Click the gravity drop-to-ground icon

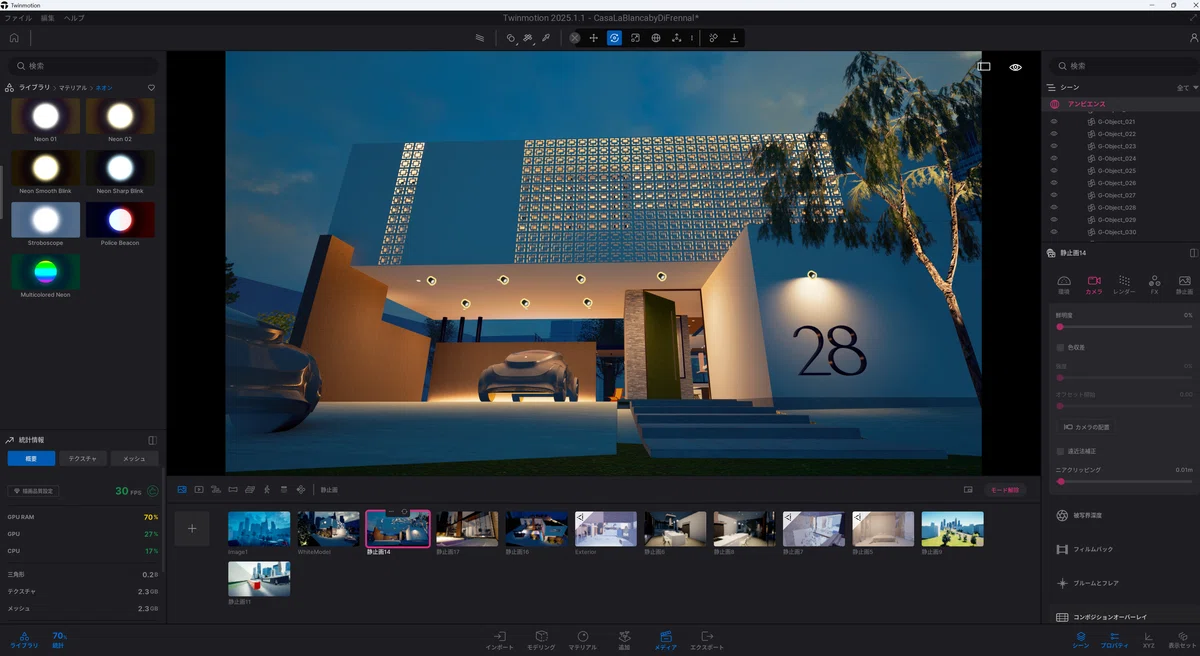(734, 38)
